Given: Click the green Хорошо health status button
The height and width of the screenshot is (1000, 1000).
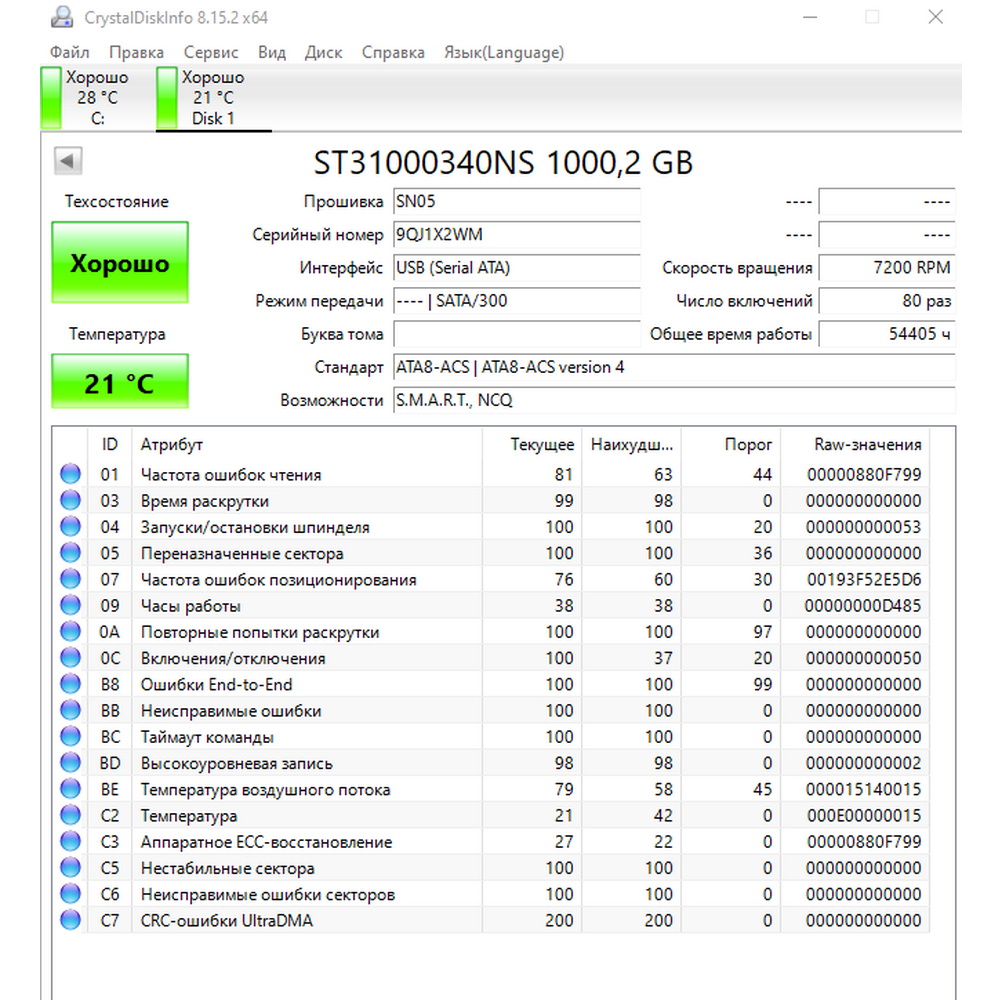Looking at the screenshot, I should [x=120, y=262].
